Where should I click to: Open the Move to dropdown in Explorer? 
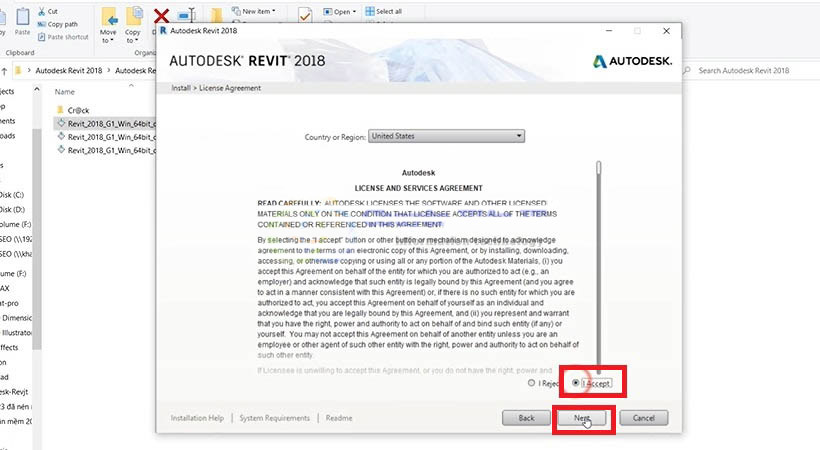pyautogui.click(x=108, y=26)
